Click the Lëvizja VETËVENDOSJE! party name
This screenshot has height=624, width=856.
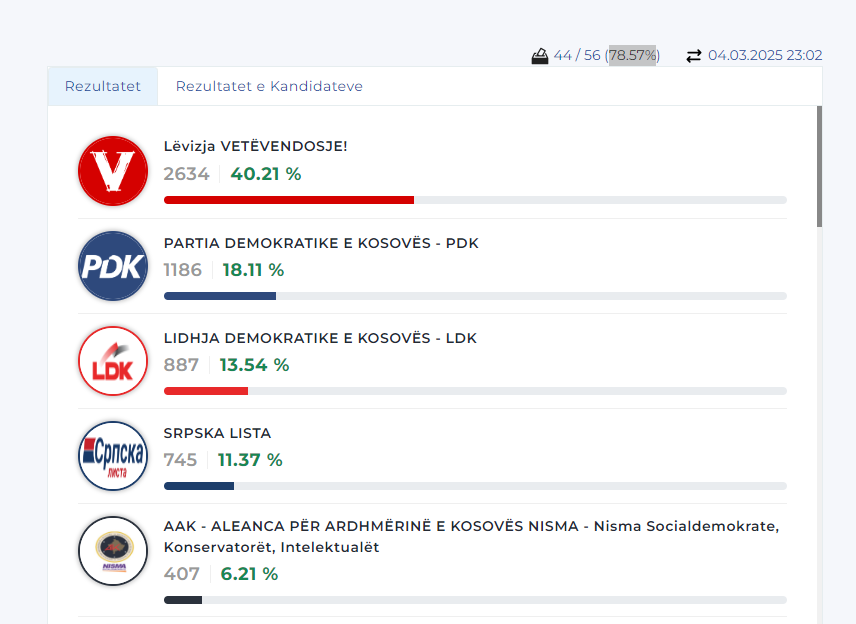[x=256, y=146]
